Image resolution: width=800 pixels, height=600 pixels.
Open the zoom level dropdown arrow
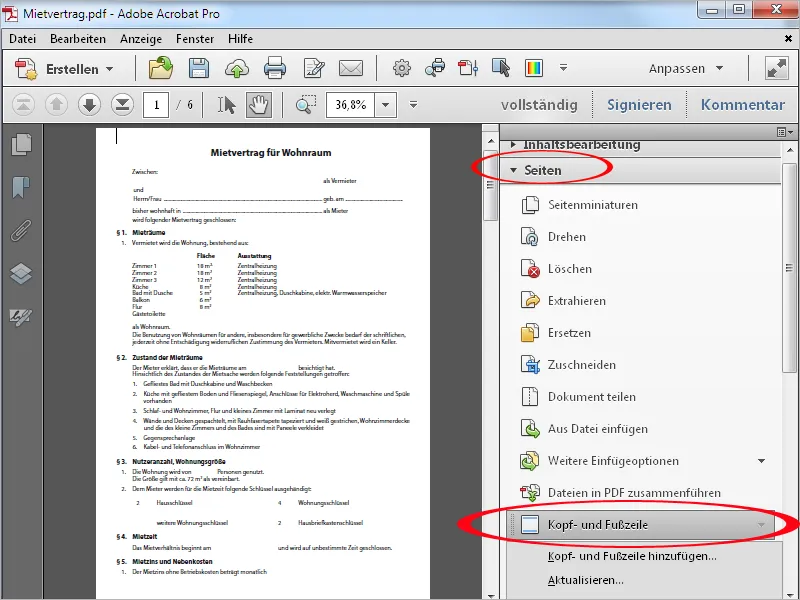386,105
